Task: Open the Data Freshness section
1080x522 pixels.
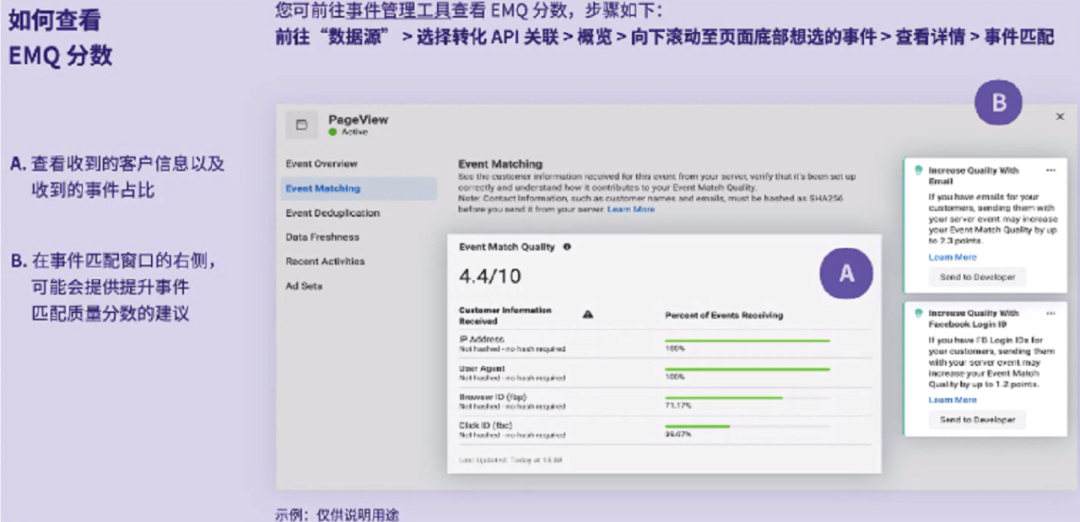Action: [322, 237]
